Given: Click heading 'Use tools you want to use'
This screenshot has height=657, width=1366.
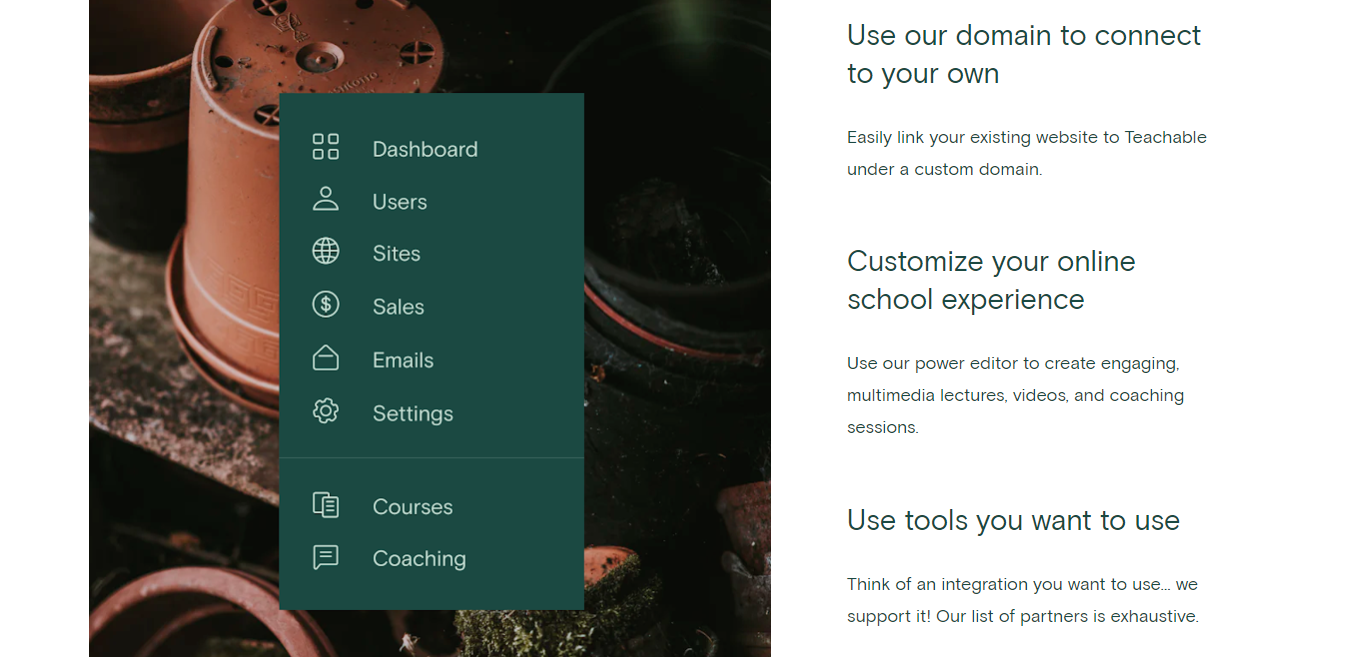Looking at the screenshot, I should click(x=1013, y=520).
